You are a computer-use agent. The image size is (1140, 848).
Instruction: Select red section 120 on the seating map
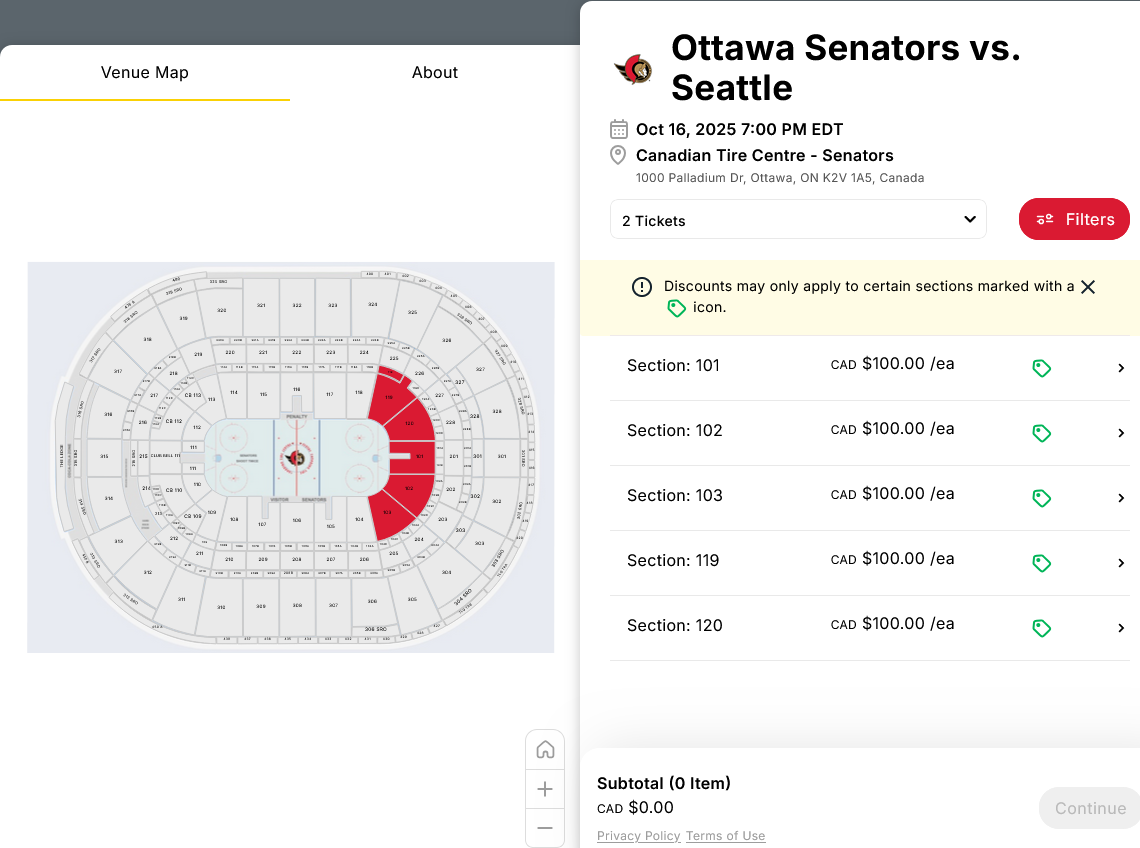coord(409,423)
